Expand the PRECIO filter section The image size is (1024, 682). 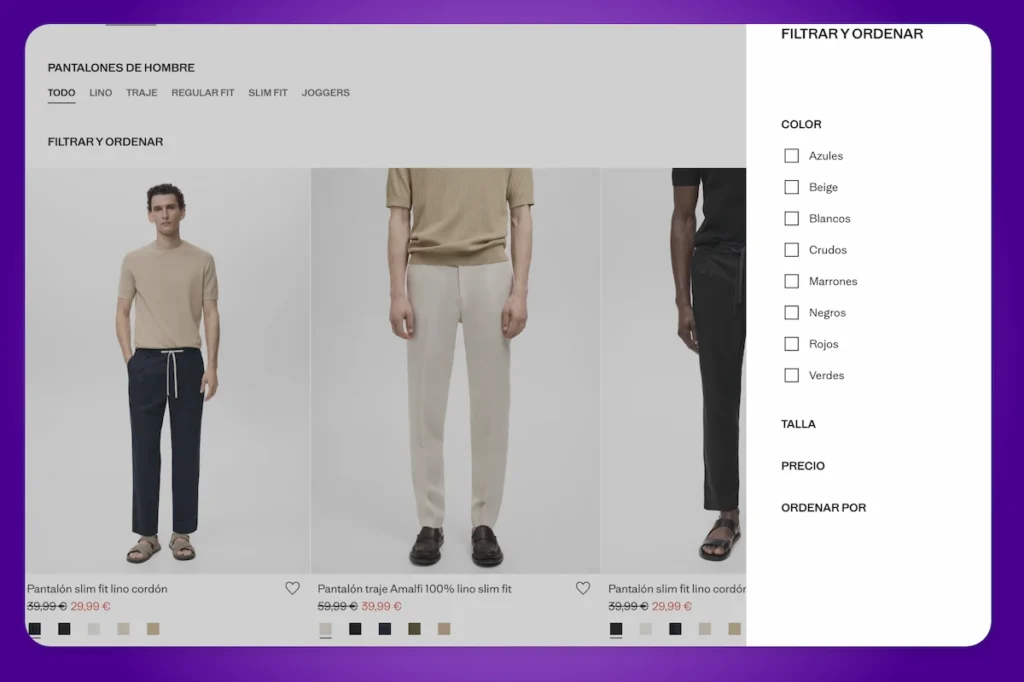click(802, 466)
